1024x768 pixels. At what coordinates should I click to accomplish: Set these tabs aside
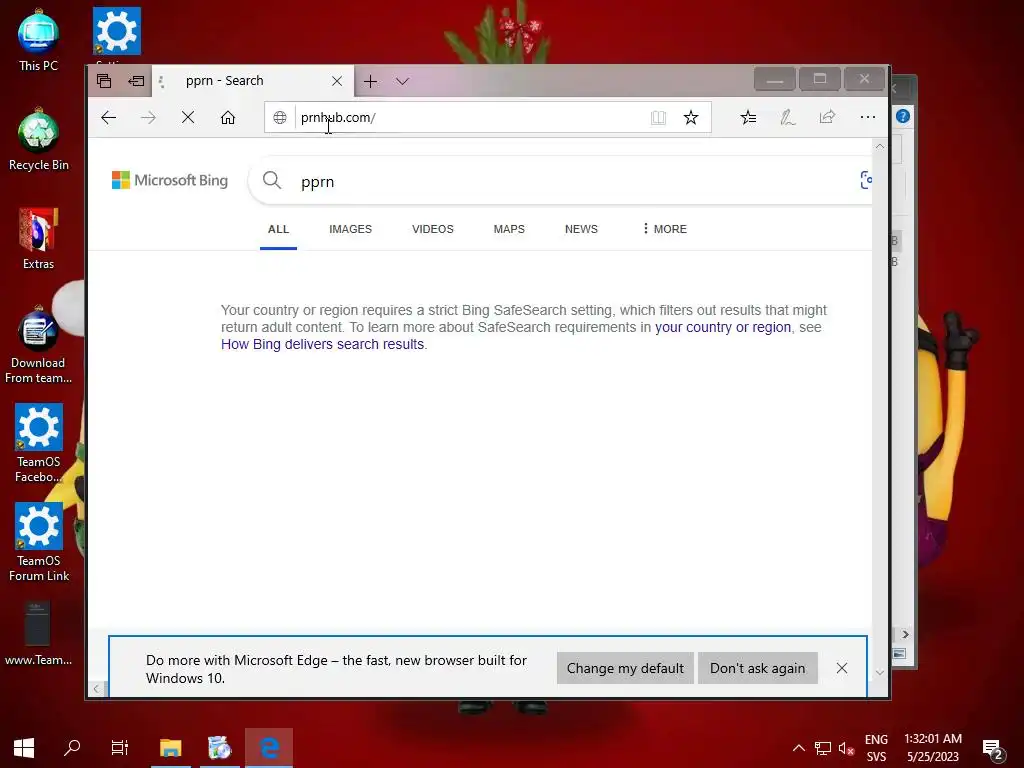click(x=136, y=81)
